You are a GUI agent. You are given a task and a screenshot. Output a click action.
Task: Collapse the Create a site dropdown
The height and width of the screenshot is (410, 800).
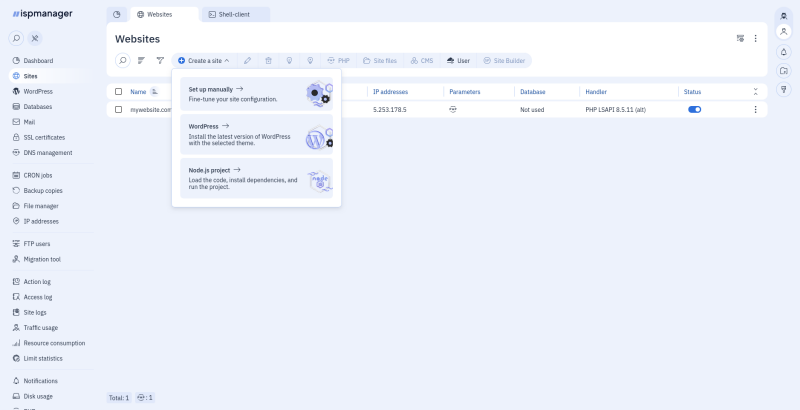pos(204,61)
